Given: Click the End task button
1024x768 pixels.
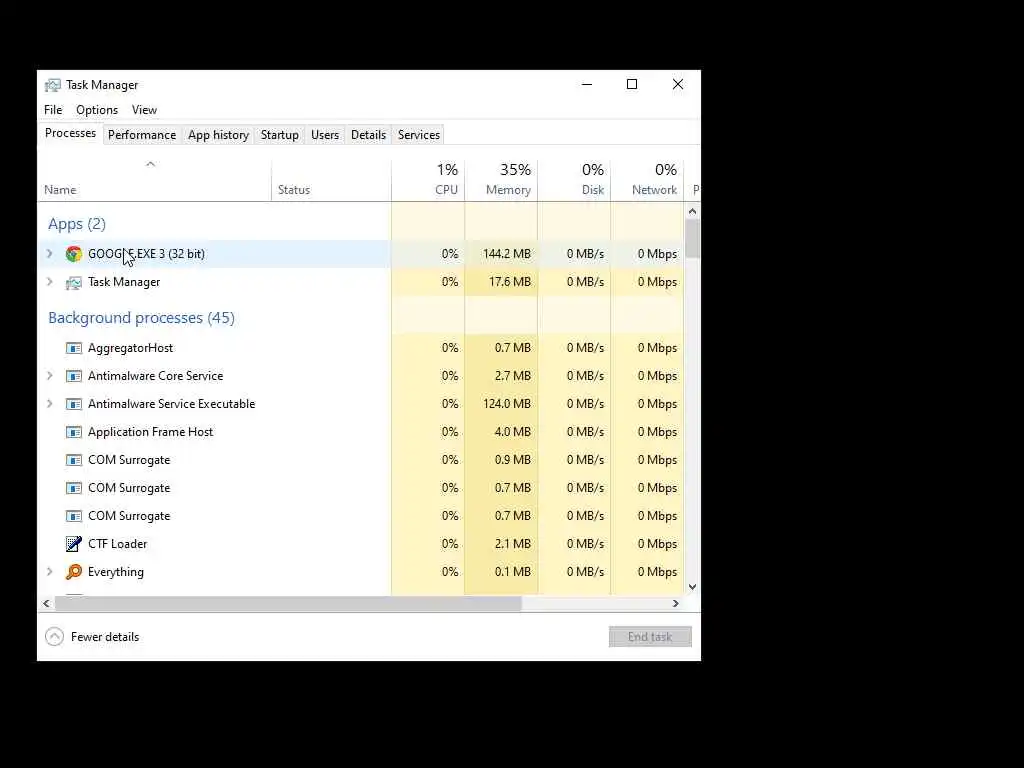Looking at the screenshot, I should click(650, 637).
